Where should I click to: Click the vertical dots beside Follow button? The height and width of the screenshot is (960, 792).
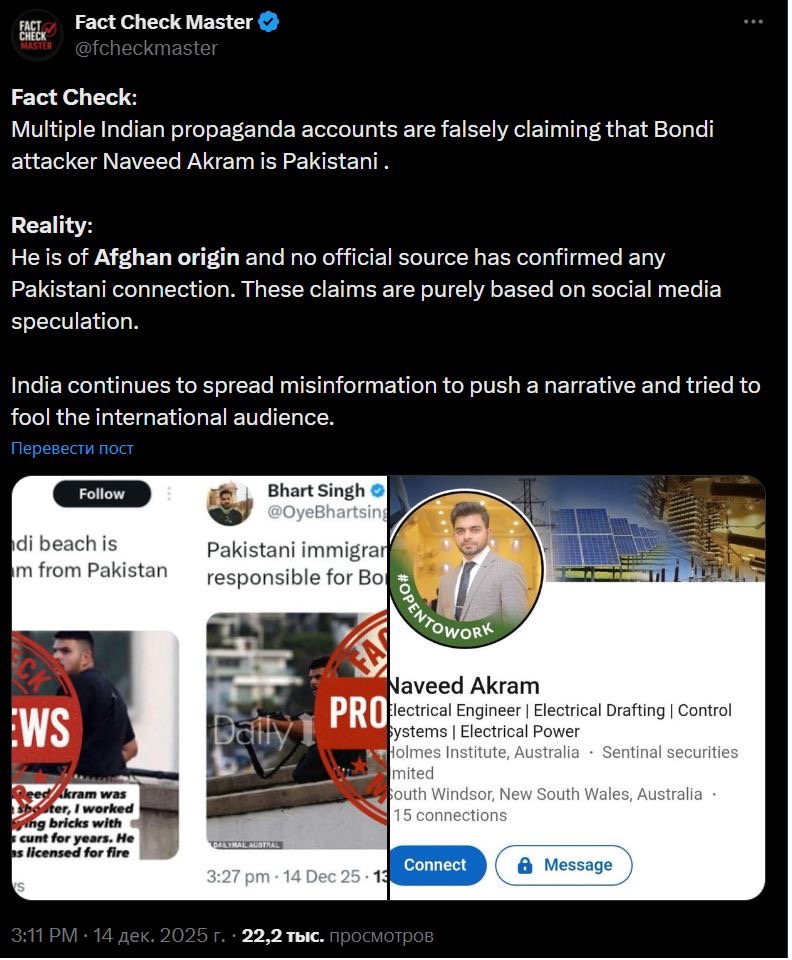(169, 493)
